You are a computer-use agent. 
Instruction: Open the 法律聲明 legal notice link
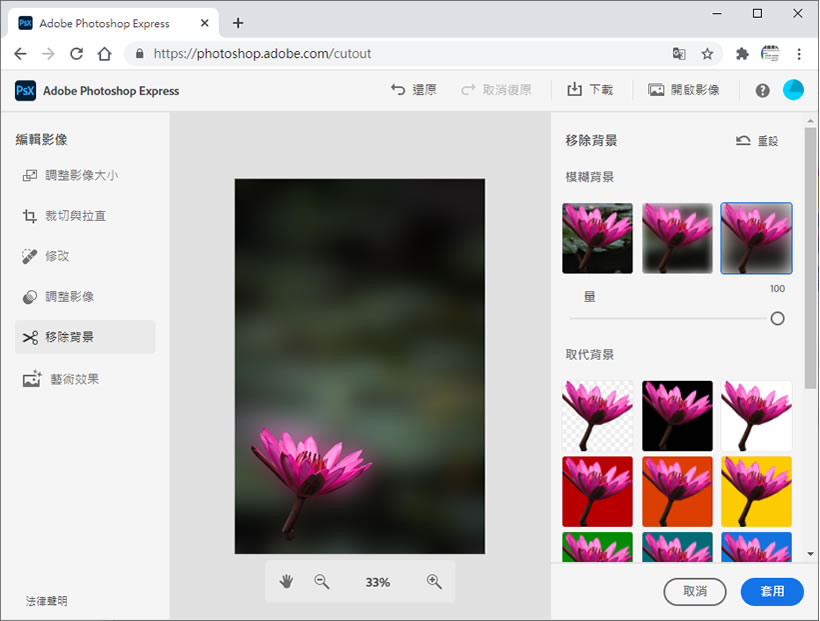click(x=47, y=601)
